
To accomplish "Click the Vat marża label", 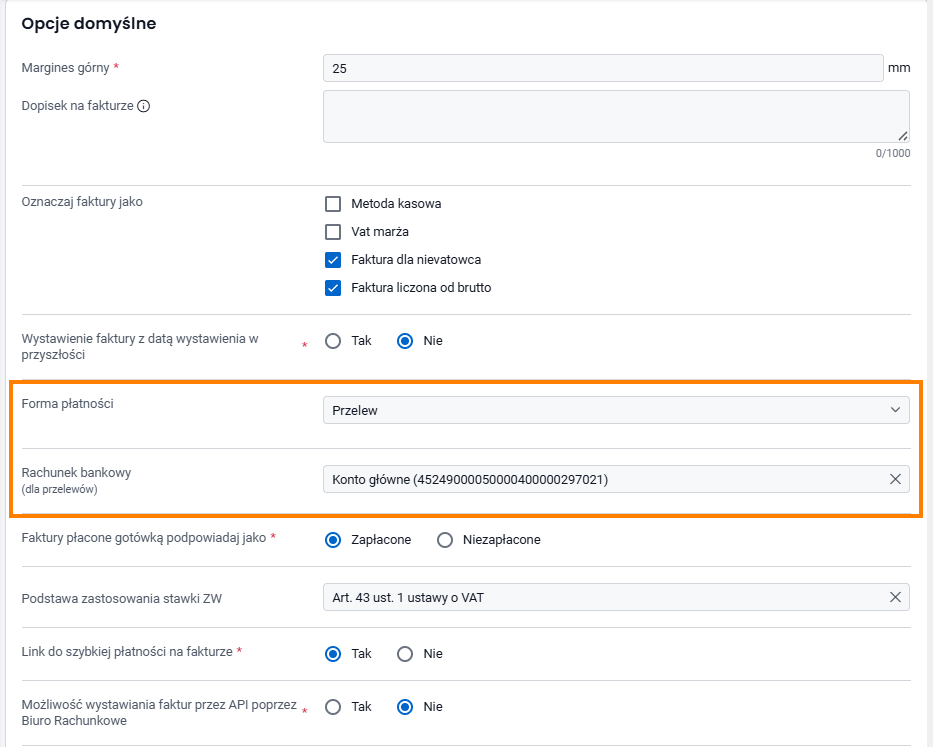I will pyautogui.click(x=380, y=232).
